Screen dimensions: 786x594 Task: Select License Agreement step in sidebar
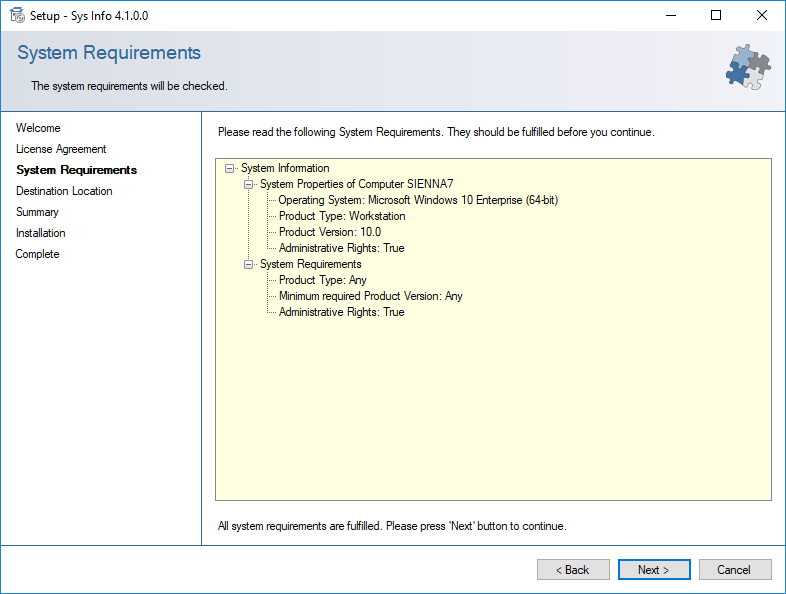click(x=61, y=149)
